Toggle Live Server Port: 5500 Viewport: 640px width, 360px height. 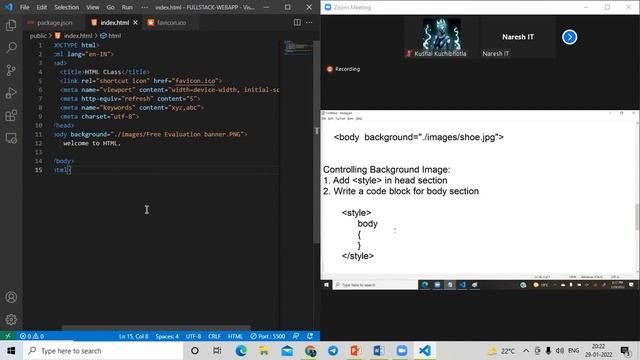coord(268,336)
